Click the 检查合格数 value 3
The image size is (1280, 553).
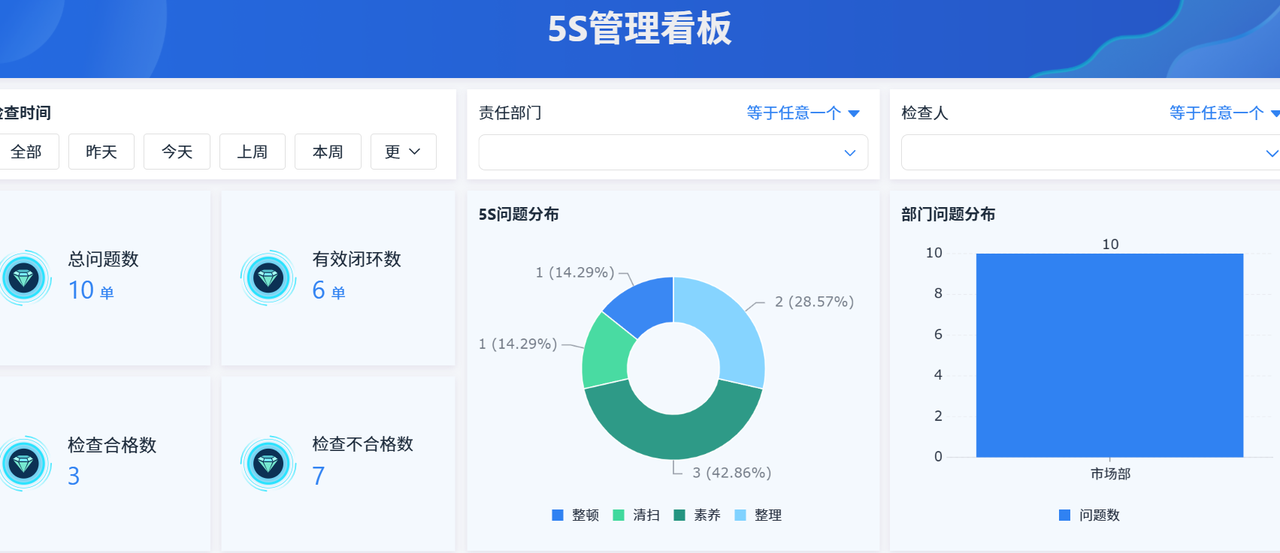[x=74, y=476]
